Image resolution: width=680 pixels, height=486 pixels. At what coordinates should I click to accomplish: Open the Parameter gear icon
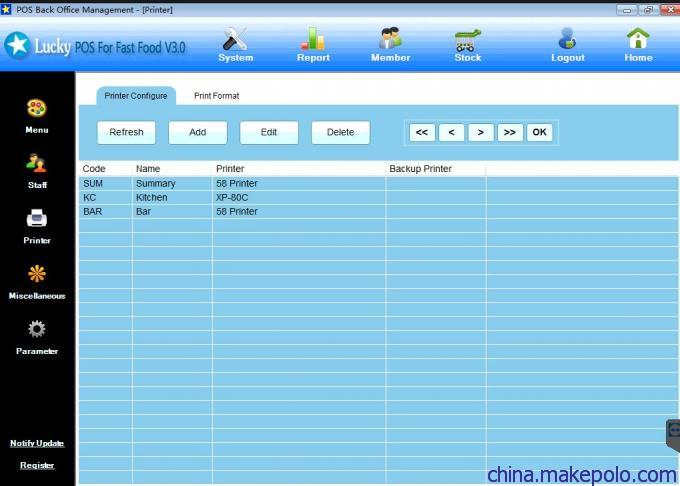point(36,329)
